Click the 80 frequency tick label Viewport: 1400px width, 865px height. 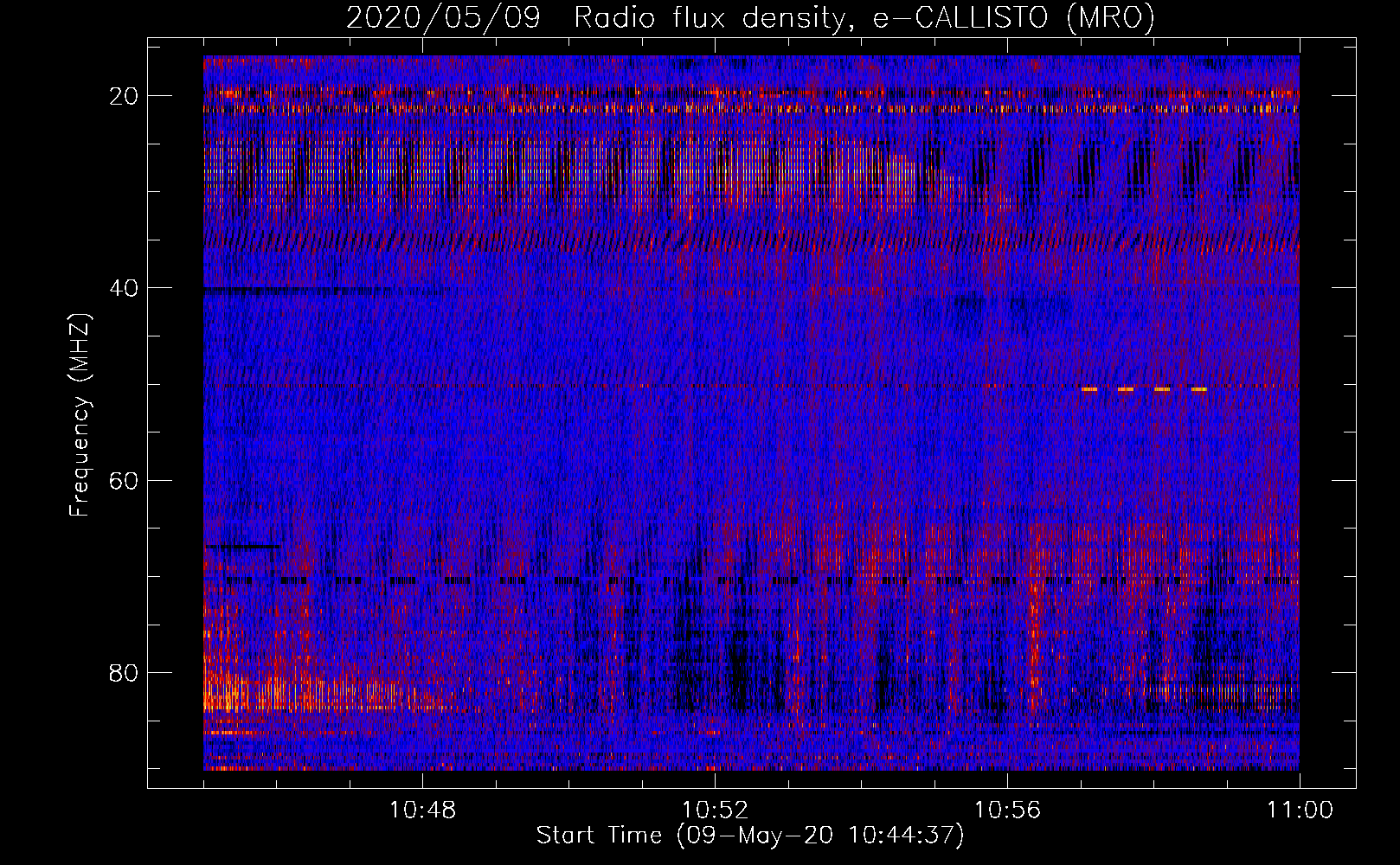pos(125,673)
